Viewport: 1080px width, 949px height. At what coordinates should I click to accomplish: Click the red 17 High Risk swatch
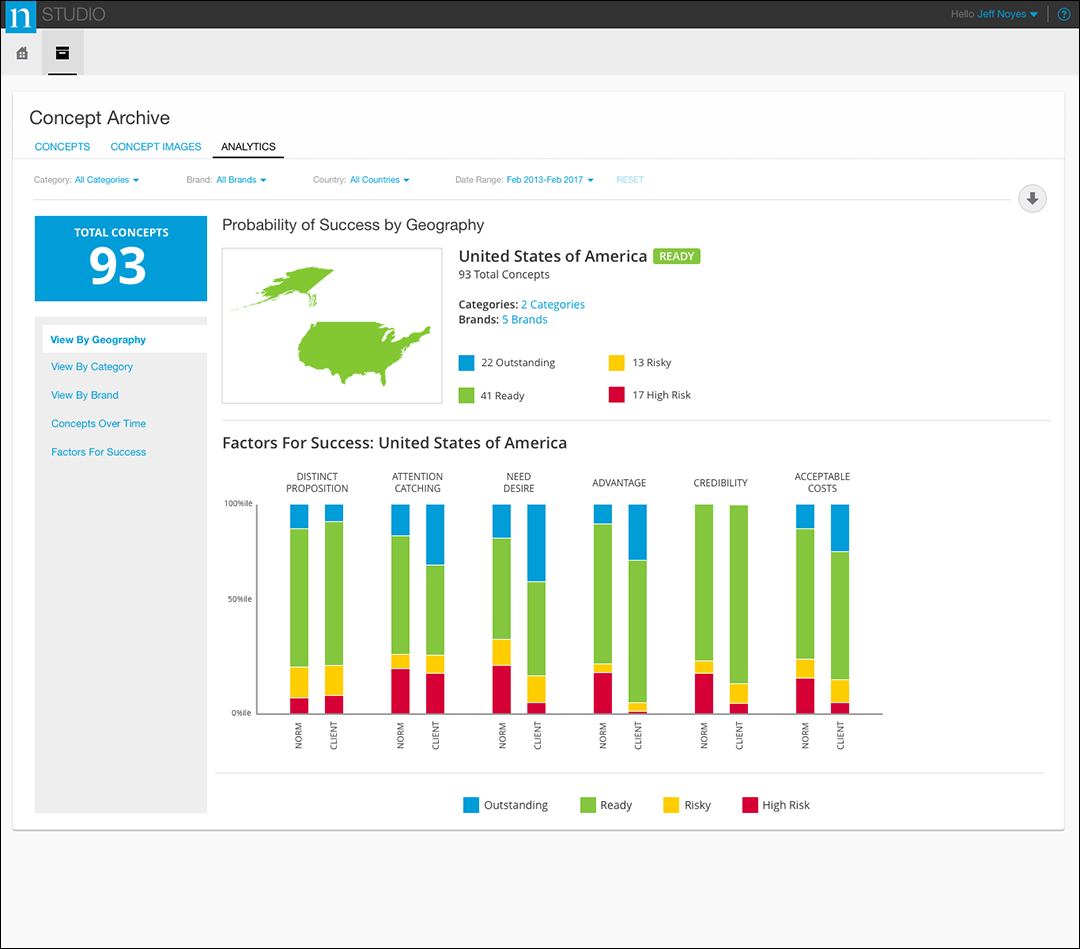(616, 395)
